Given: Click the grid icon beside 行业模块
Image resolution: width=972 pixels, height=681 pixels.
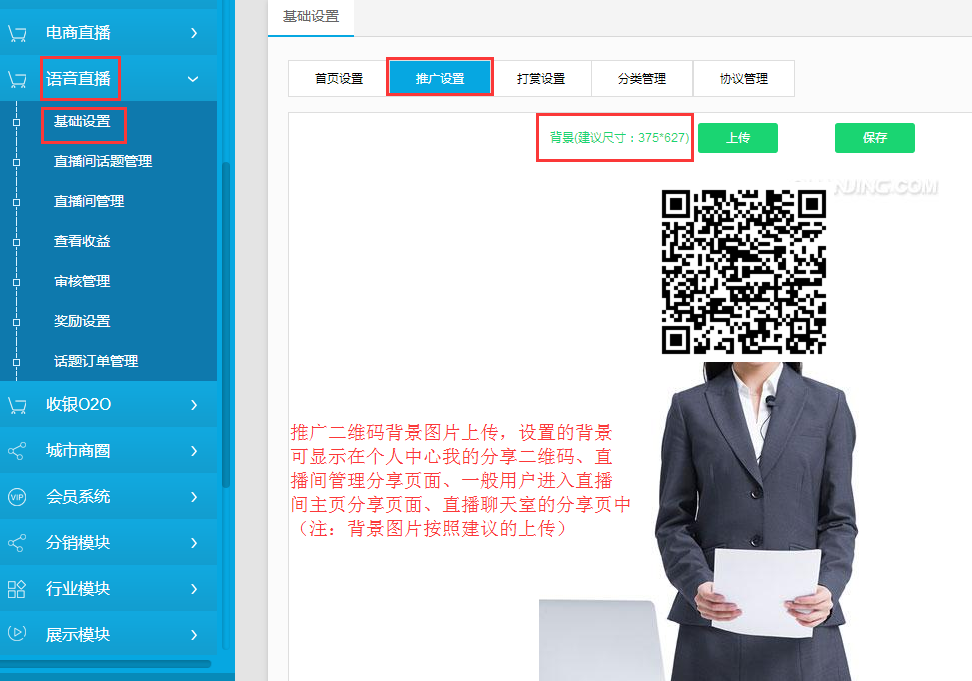Looking at the screenshot, I should tap(17, 589).
